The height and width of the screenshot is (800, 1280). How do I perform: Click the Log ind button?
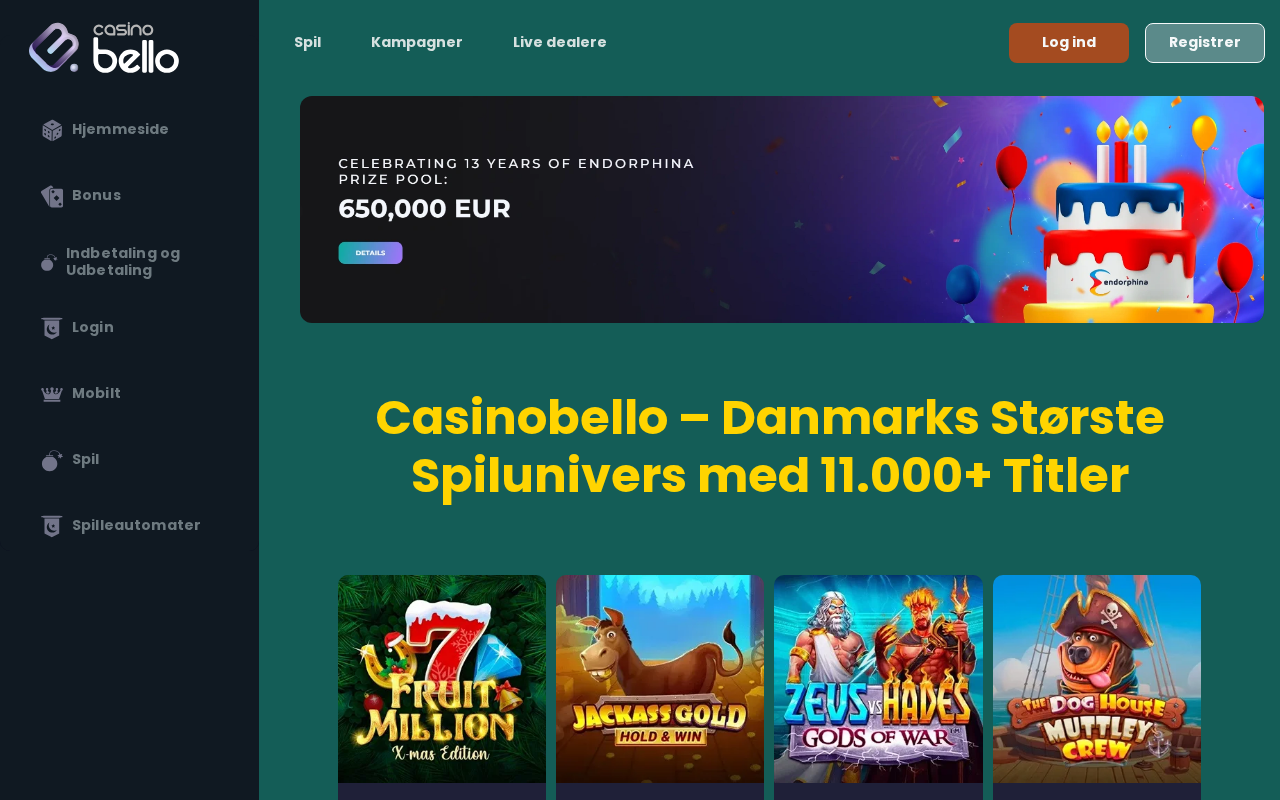pyautogui.click(x=1069, y=43)
